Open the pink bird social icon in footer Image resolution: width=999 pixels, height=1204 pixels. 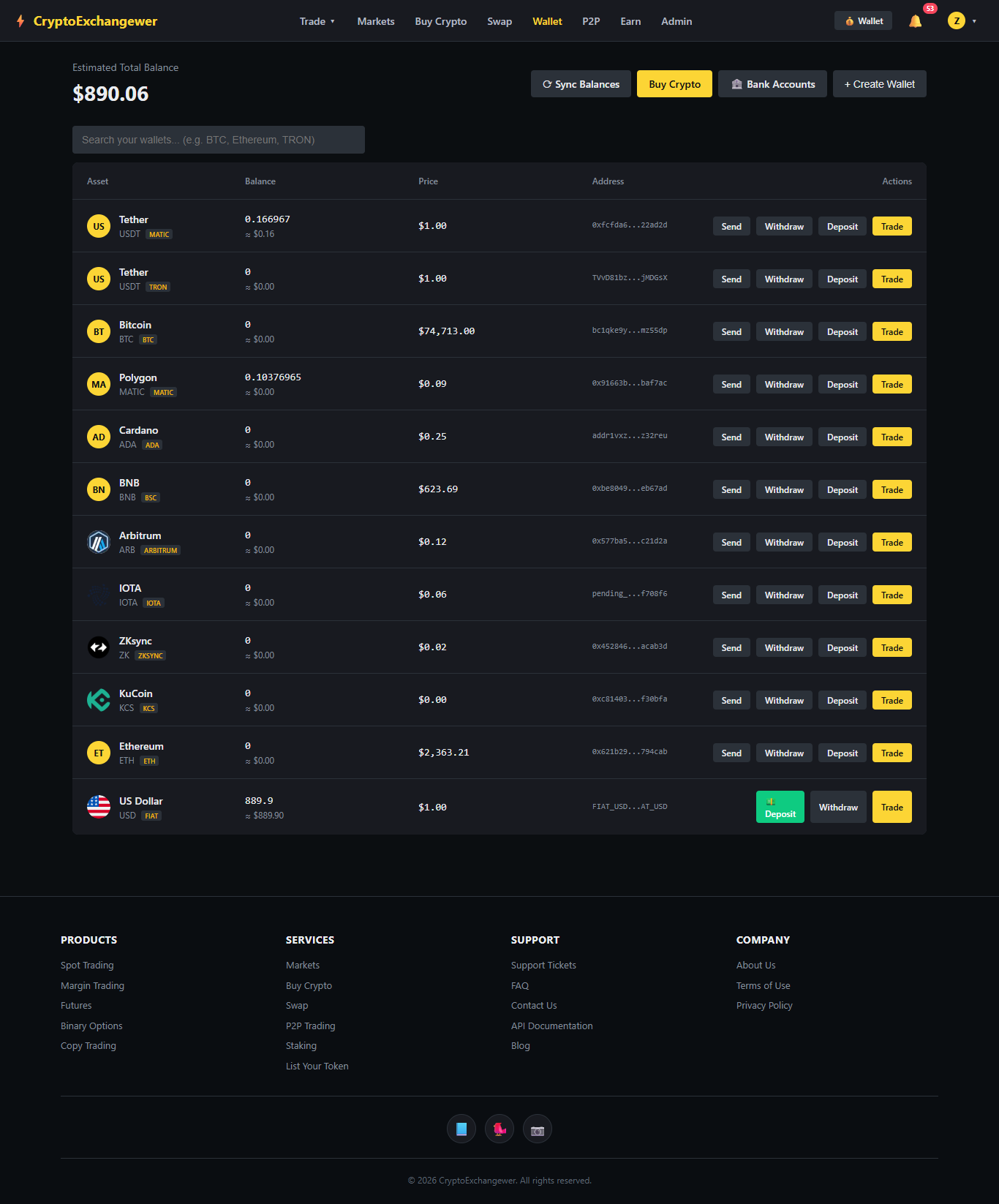pyautogui.click(x=499, y=1129)
